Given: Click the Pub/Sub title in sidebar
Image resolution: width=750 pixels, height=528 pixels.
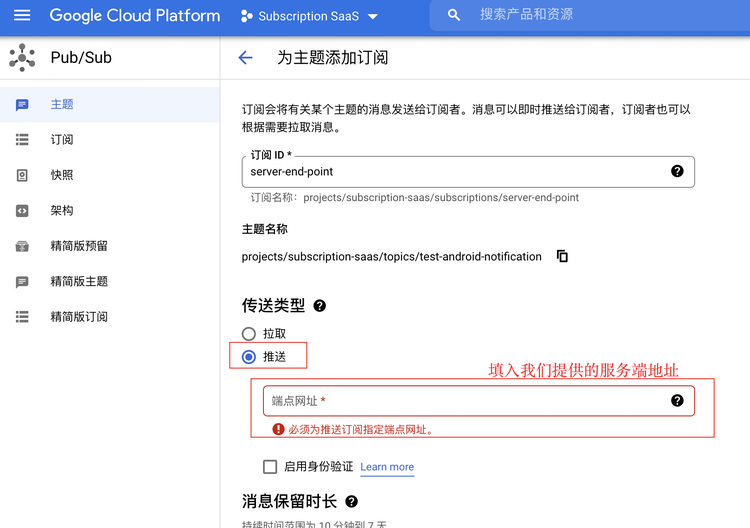Looking at the screenshot, I should [x=81, y=57].
